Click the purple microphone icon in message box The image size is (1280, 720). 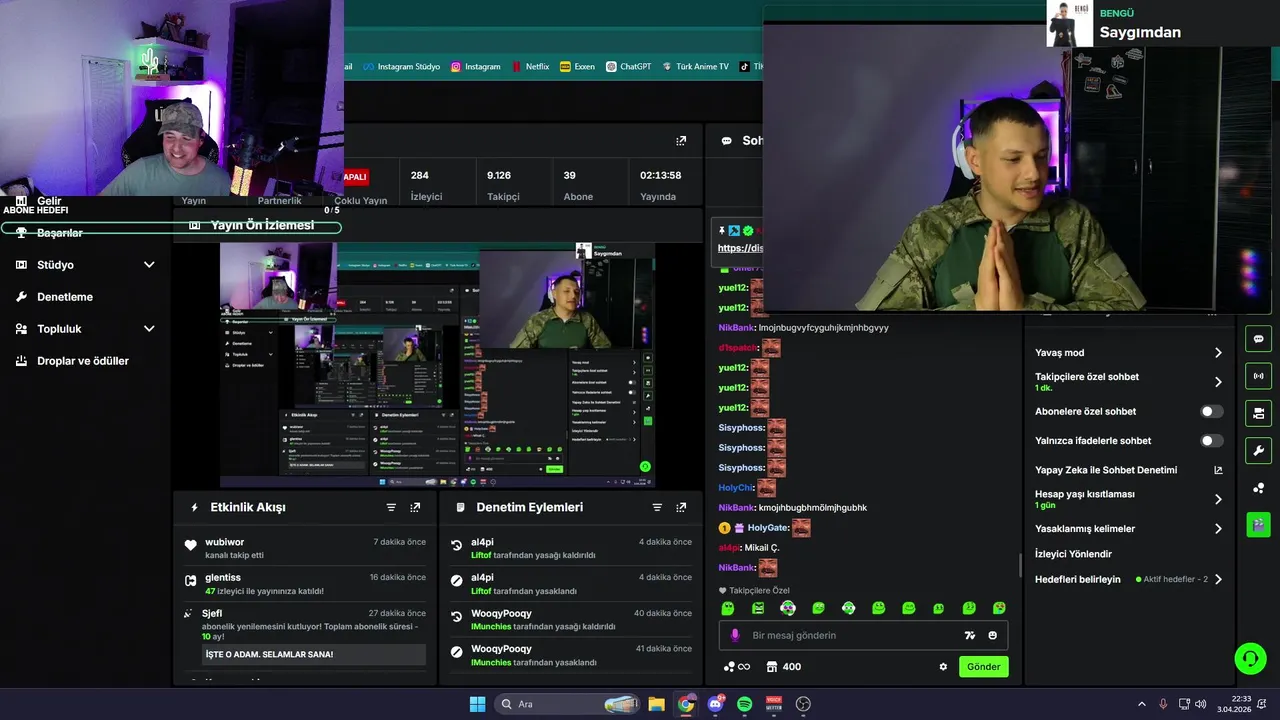click(735, 635)
